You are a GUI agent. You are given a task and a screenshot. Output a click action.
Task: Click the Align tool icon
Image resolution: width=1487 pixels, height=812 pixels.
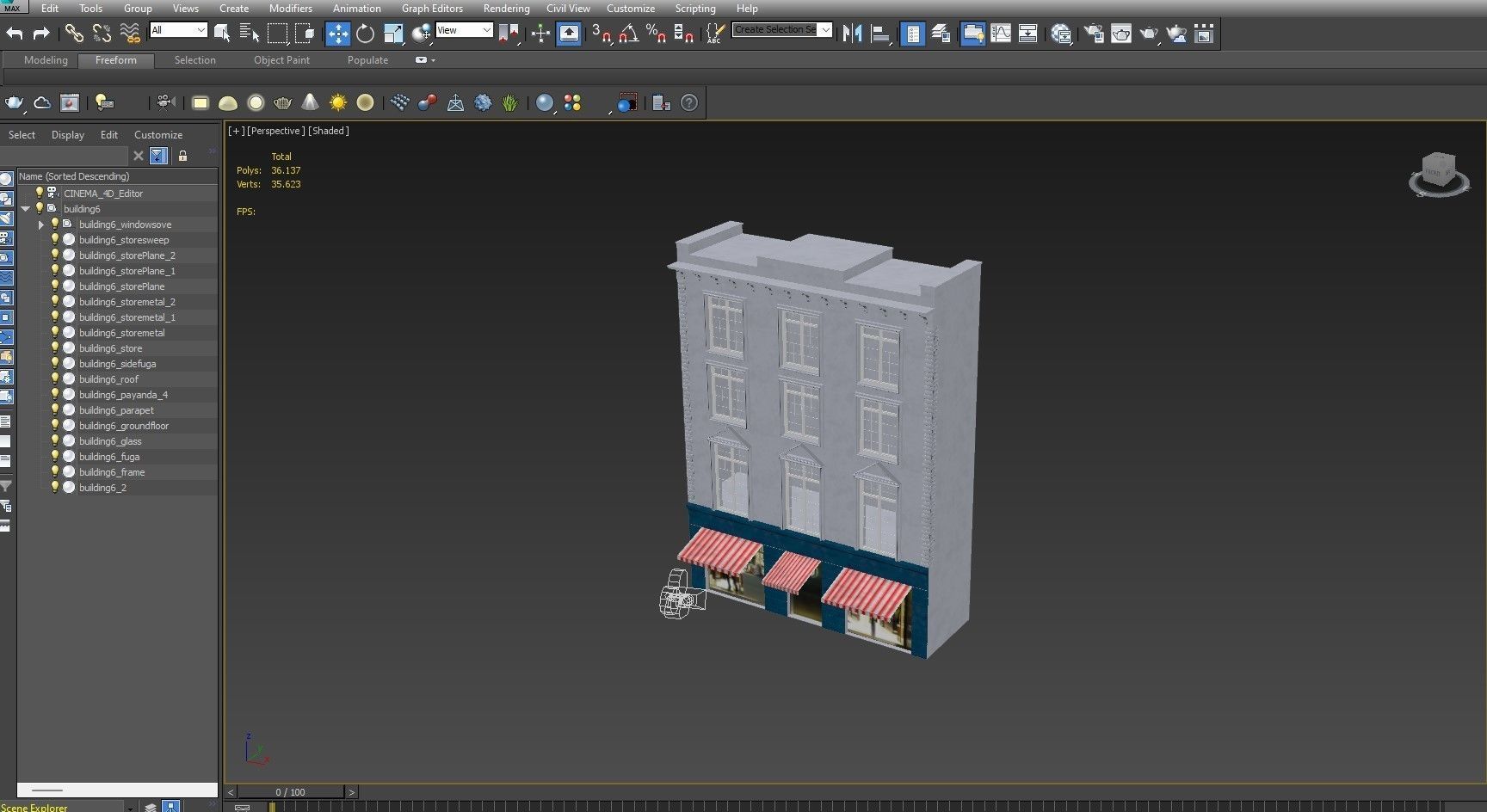click(880, 34)
